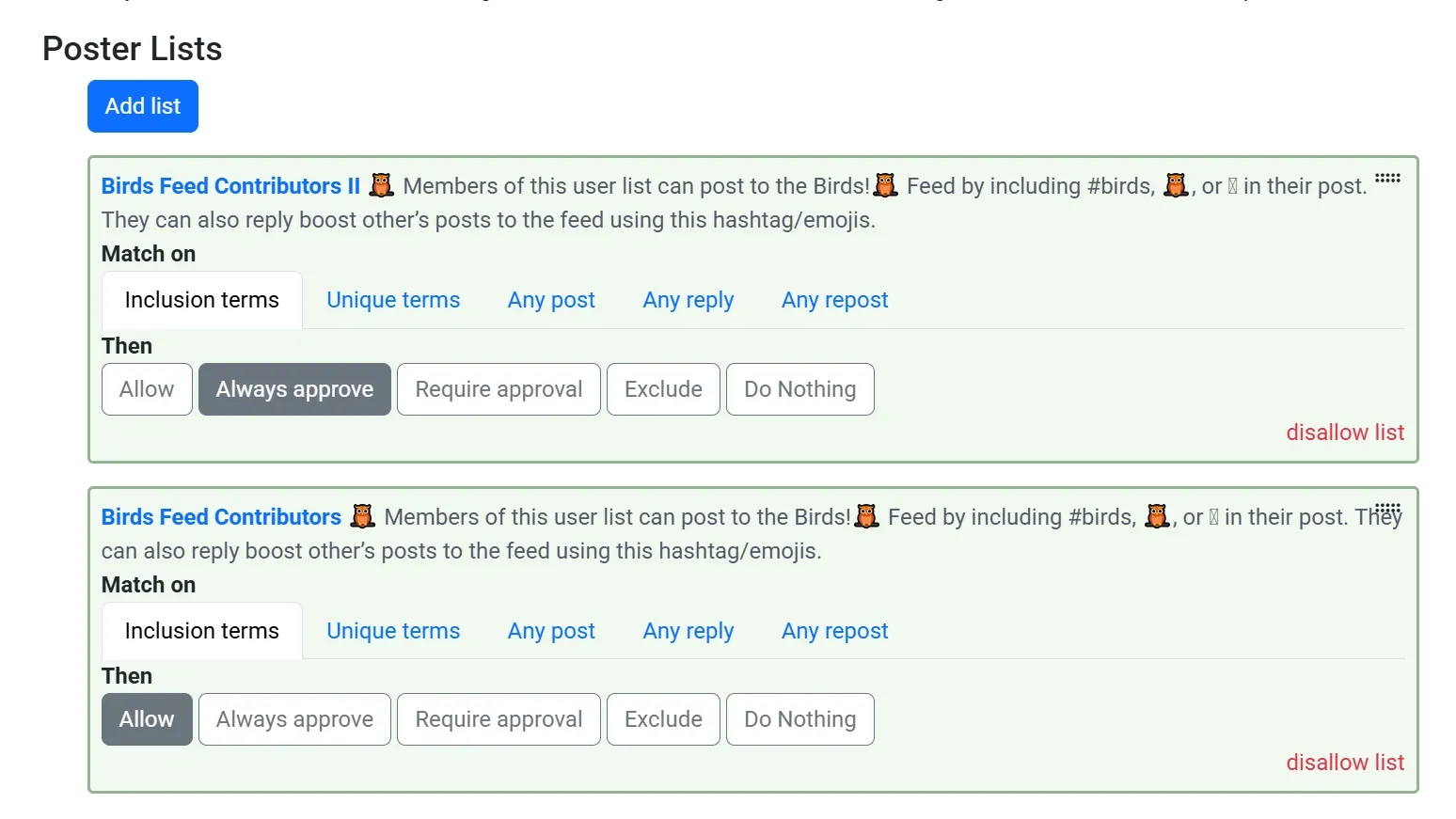This screenshot has height=819, width=1456.
Task: Open the Birds Feed Contributors II list link
Action: coord(230,186)
